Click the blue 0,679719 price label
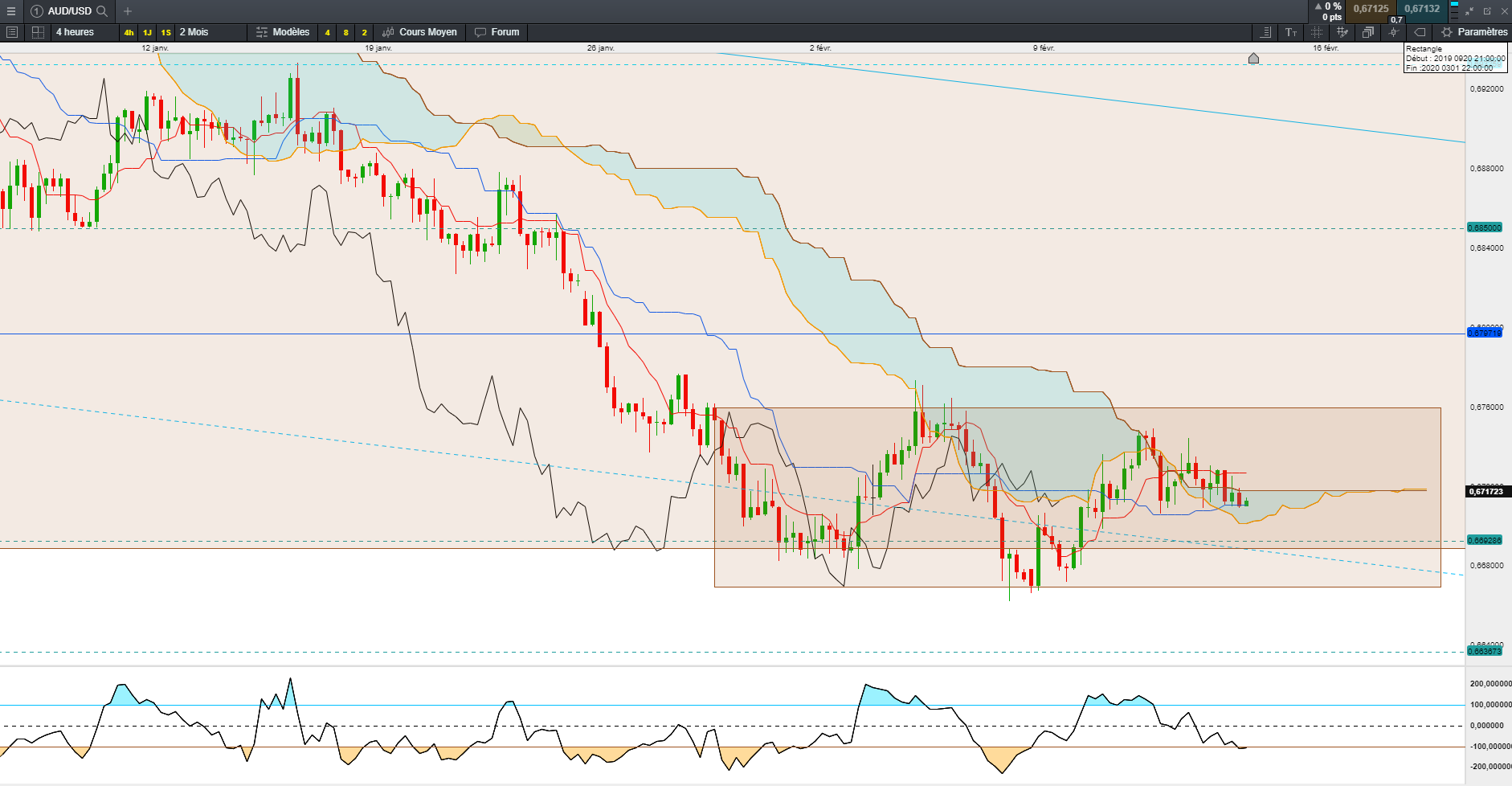The width and height of the screenshot is (1512, 786). pos(1485,333)
